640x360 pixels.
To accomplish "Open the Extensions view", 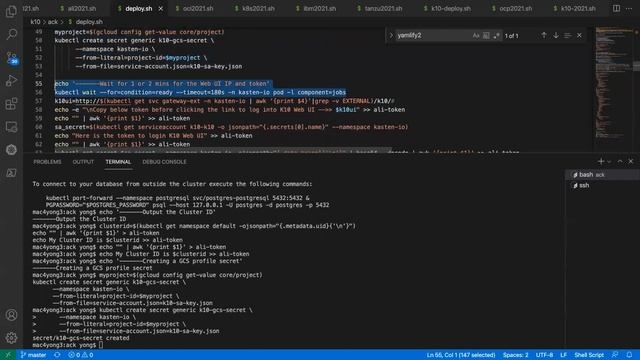I will [11, 104].
